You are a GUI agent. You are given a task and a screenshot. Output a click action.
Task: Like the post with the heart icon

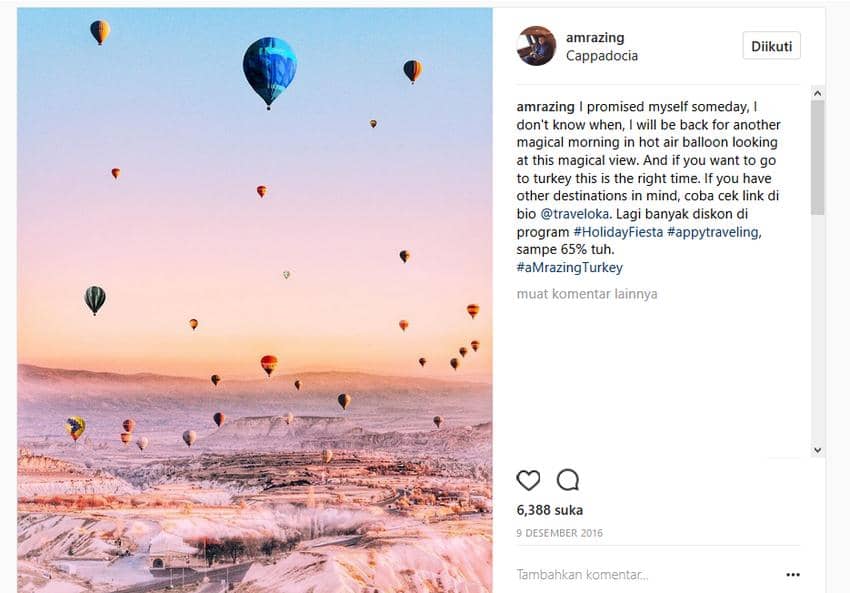pyautogui.click(x=528, y=480)
